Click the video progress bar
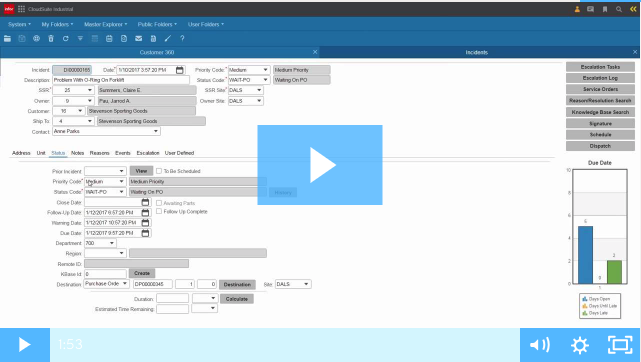 point(285,345)
